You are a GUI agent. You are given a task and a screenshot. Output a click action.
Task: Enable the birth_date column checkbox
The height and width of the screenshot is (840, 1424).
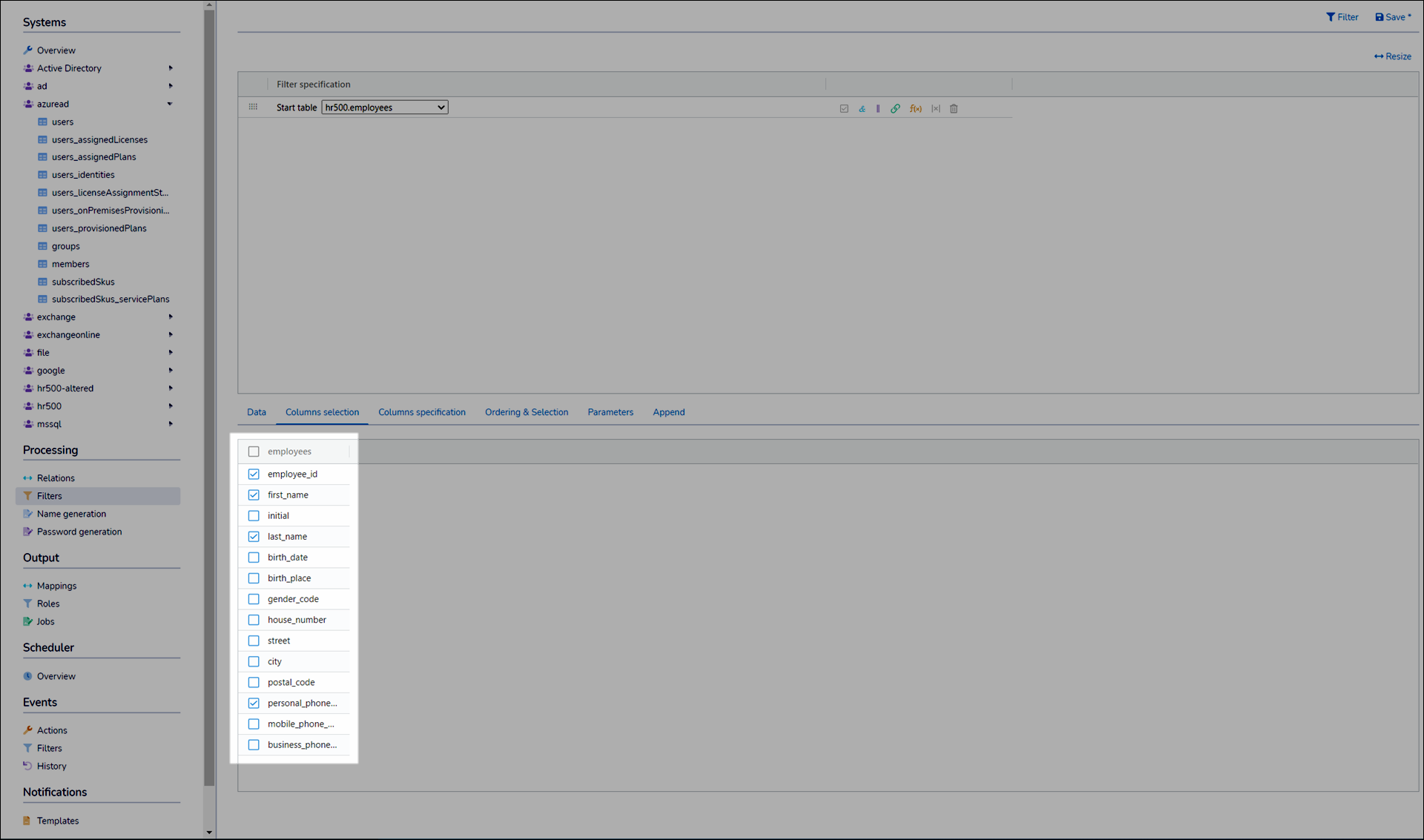click(254, 558)
